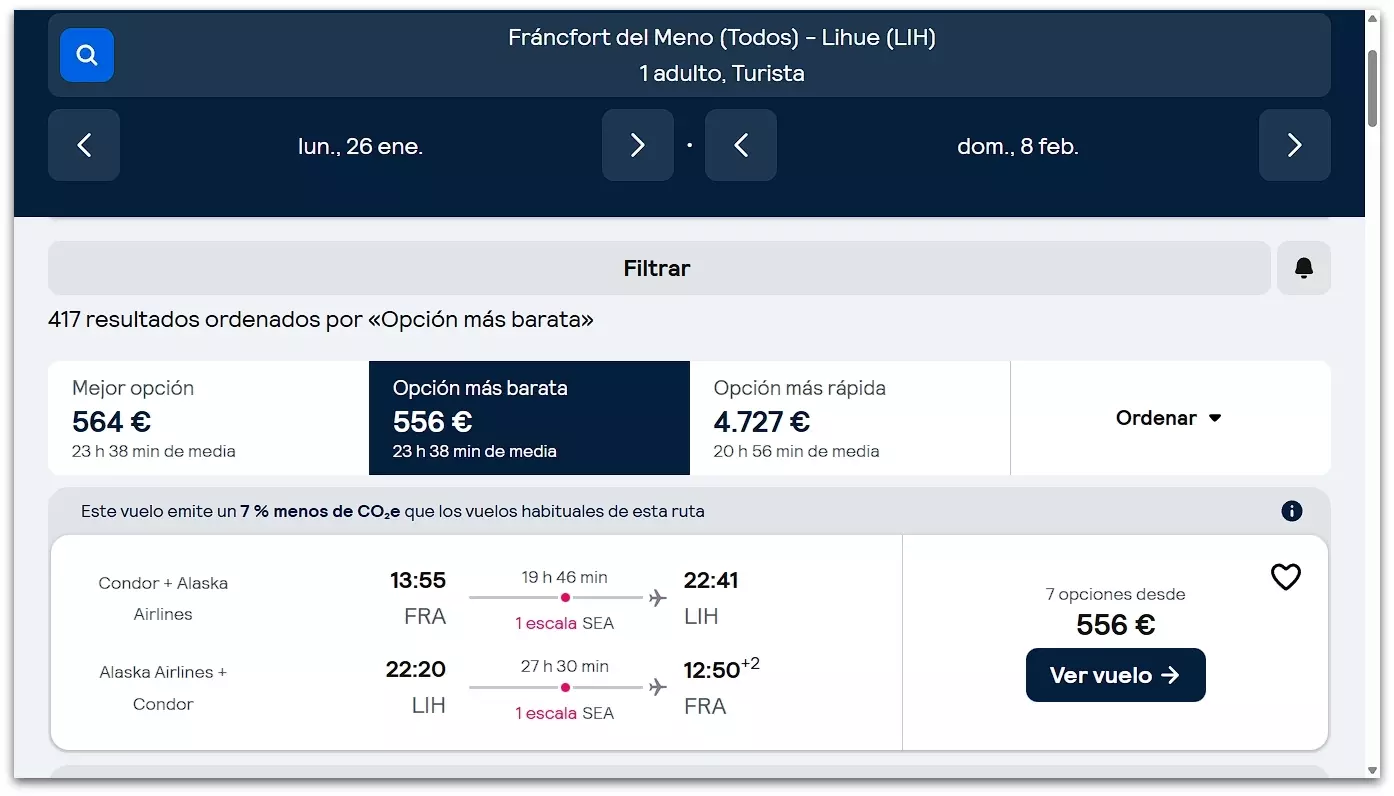This screenshot has width=1394, height=796.
Task: Save flight with the heart icon
Action: point(1285,577)
